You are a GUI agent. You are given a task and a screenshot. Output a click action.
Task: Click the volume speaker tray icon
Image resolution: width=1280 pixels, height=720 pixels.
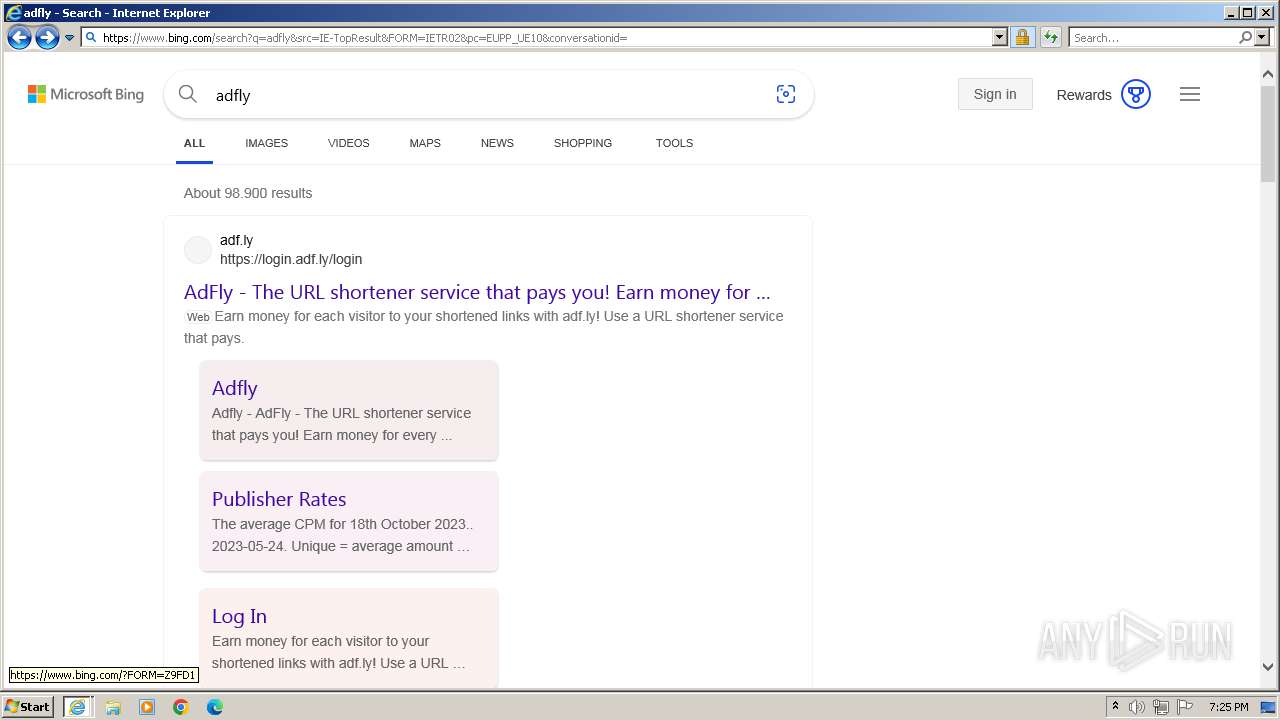1137,707
